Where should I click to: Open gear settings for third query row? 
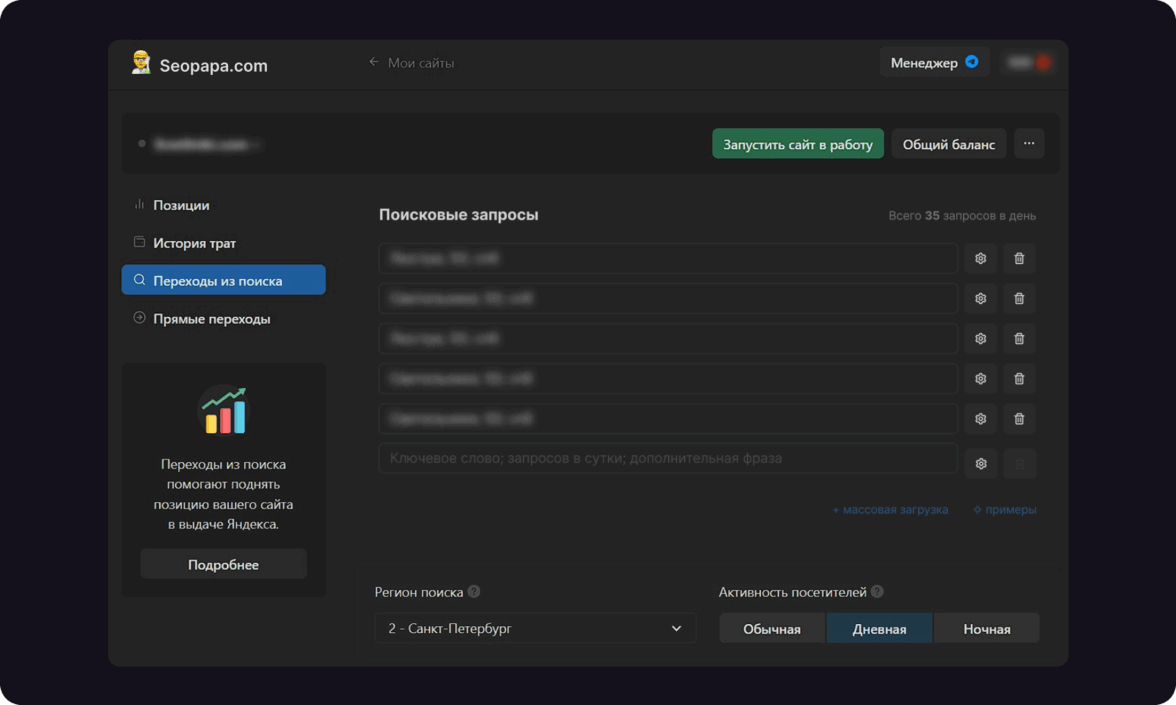(x=980, y=339)
